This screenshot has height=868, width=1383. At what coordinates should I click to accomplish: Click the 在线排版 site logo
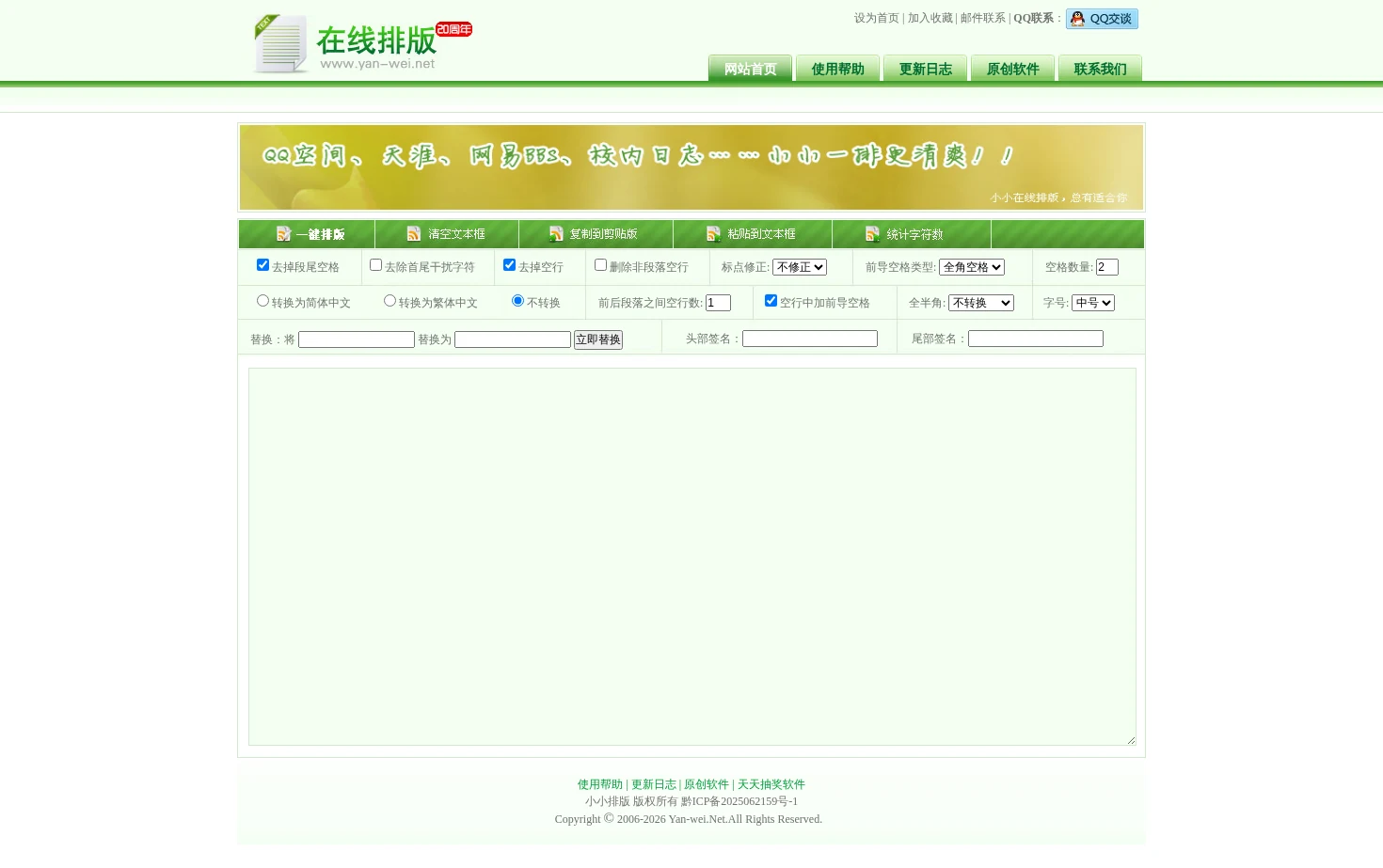pos(362,43)
